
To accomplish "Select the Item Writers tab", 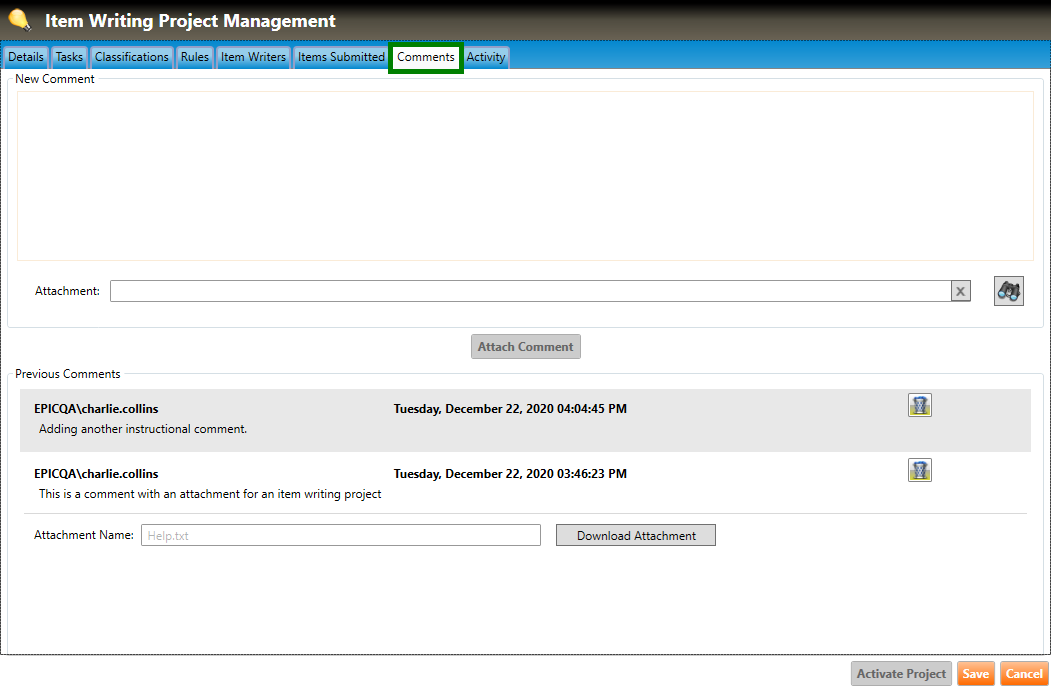I will (253, 57).
